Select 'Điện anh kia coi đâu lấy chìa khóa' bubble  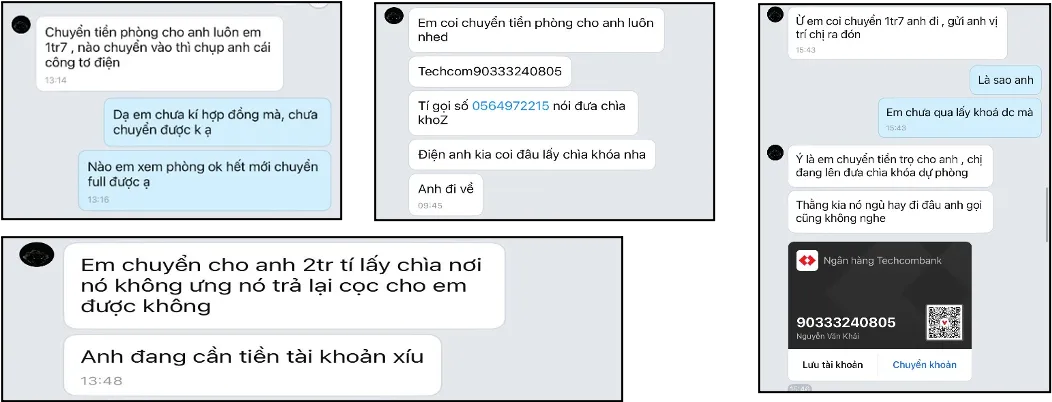pyautogui.click(x=531, y=154)
